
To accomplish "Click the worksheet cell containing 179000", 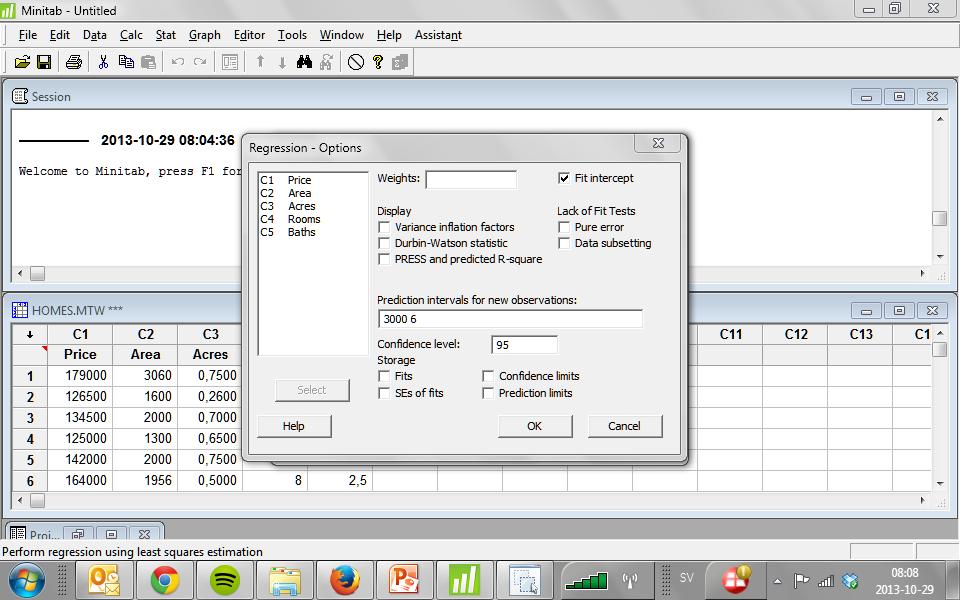I will coord(80,375).
